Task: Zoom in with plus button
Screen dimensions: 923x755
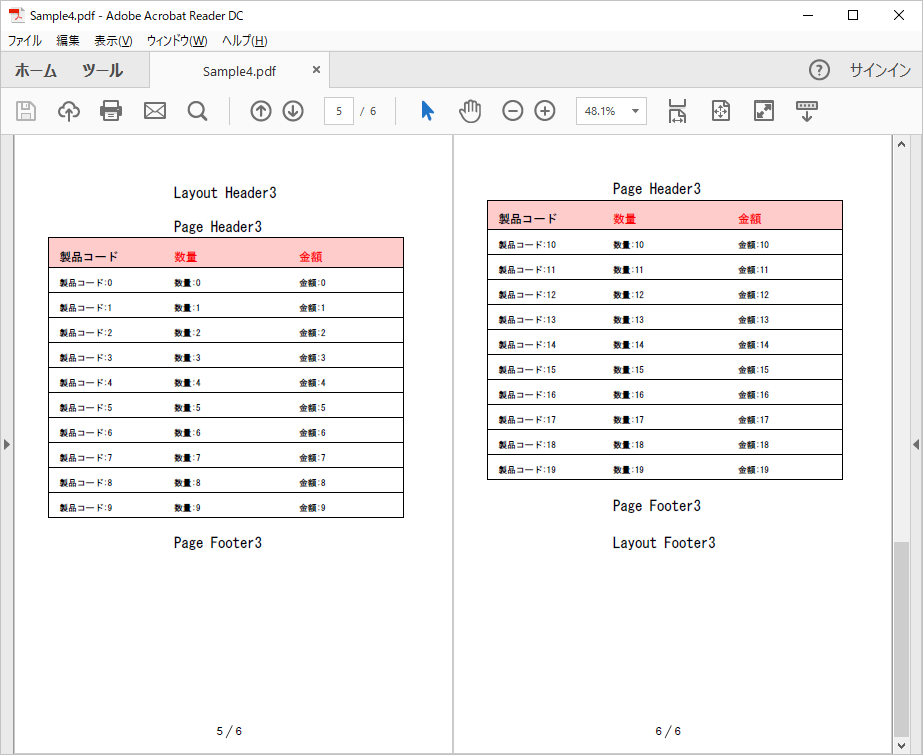Action: point(545,111)
